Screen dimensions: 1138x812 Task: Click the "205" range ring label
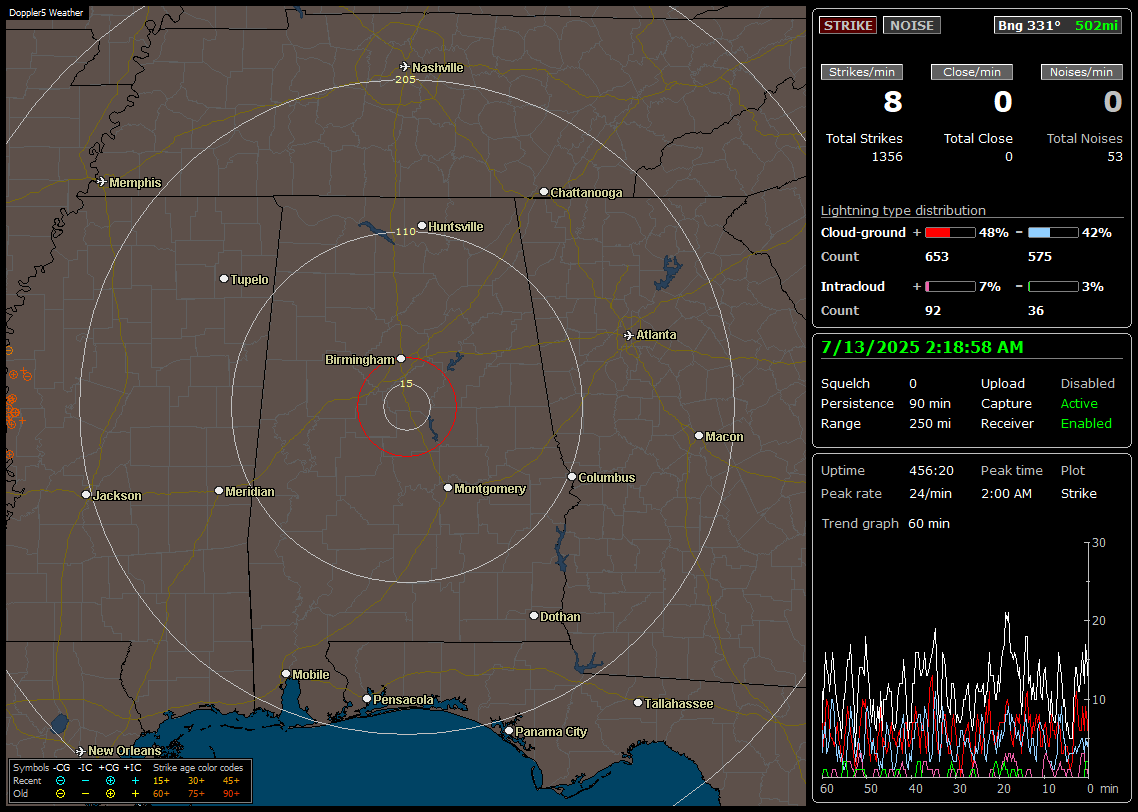405,79
